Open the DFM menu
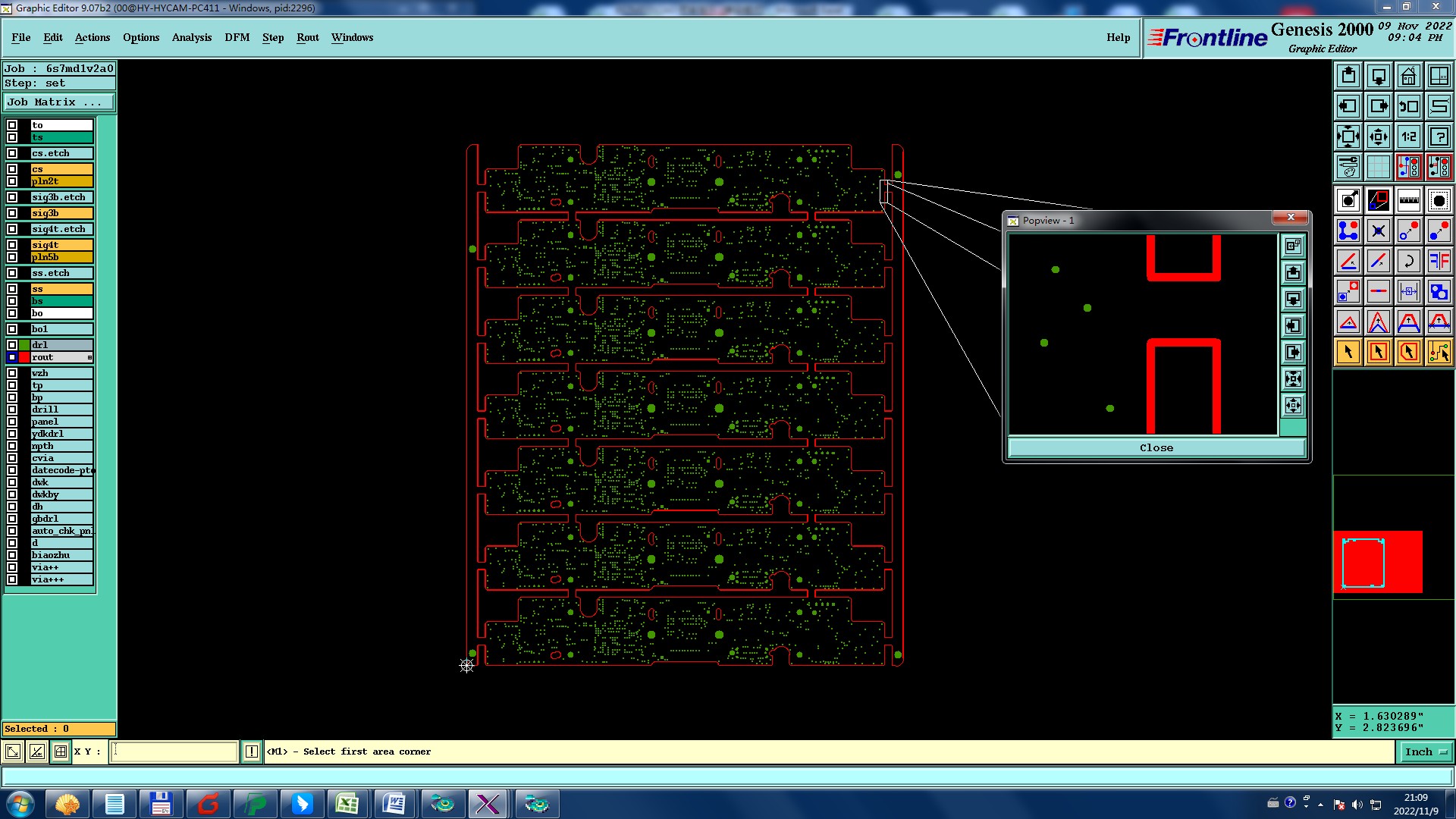1456x819 pixels. pos(237,37)
